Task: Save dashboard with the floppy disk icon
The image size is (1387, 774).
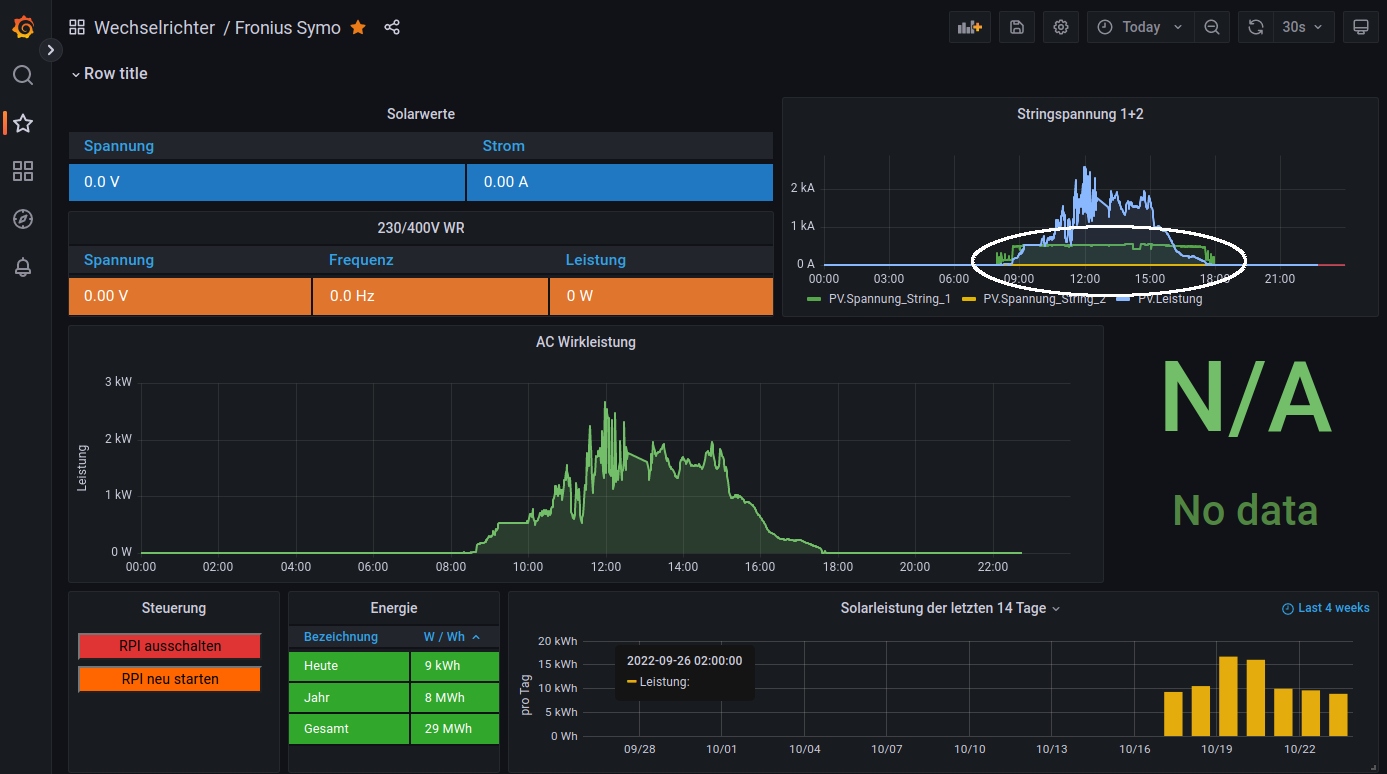Action: tap(1016, 27)
